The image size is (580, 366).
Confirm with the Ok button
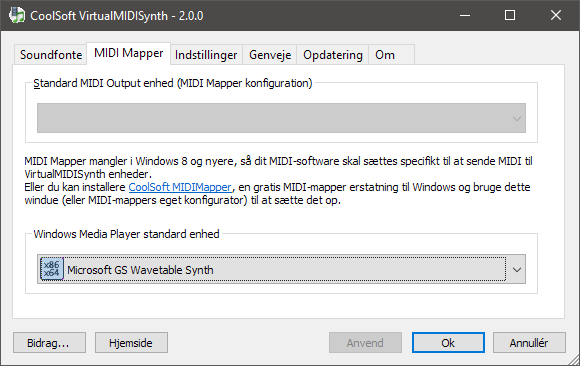(x=448, y=343)
